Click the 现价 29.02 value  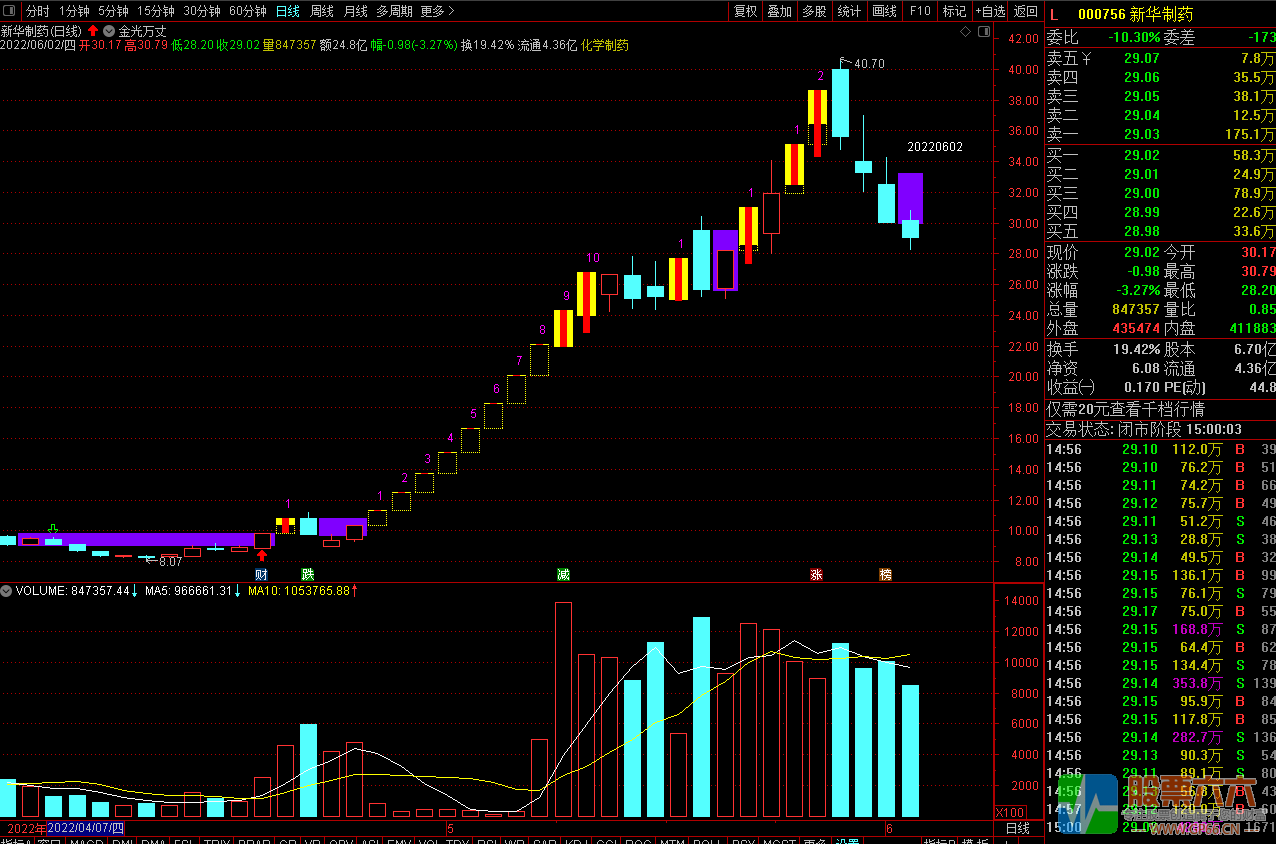[x=1141, y=252]
